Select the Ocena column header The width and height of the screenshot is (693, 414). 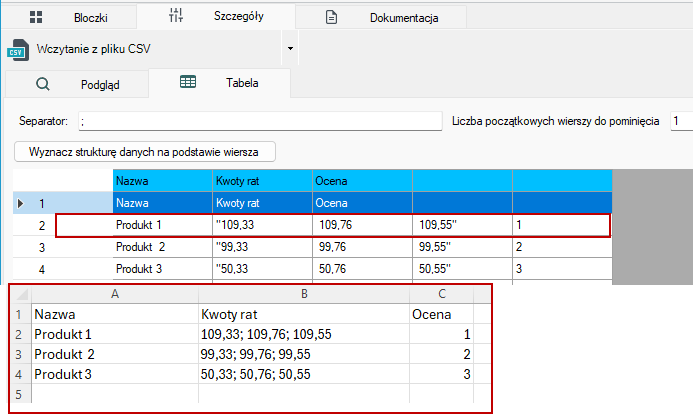362,181
